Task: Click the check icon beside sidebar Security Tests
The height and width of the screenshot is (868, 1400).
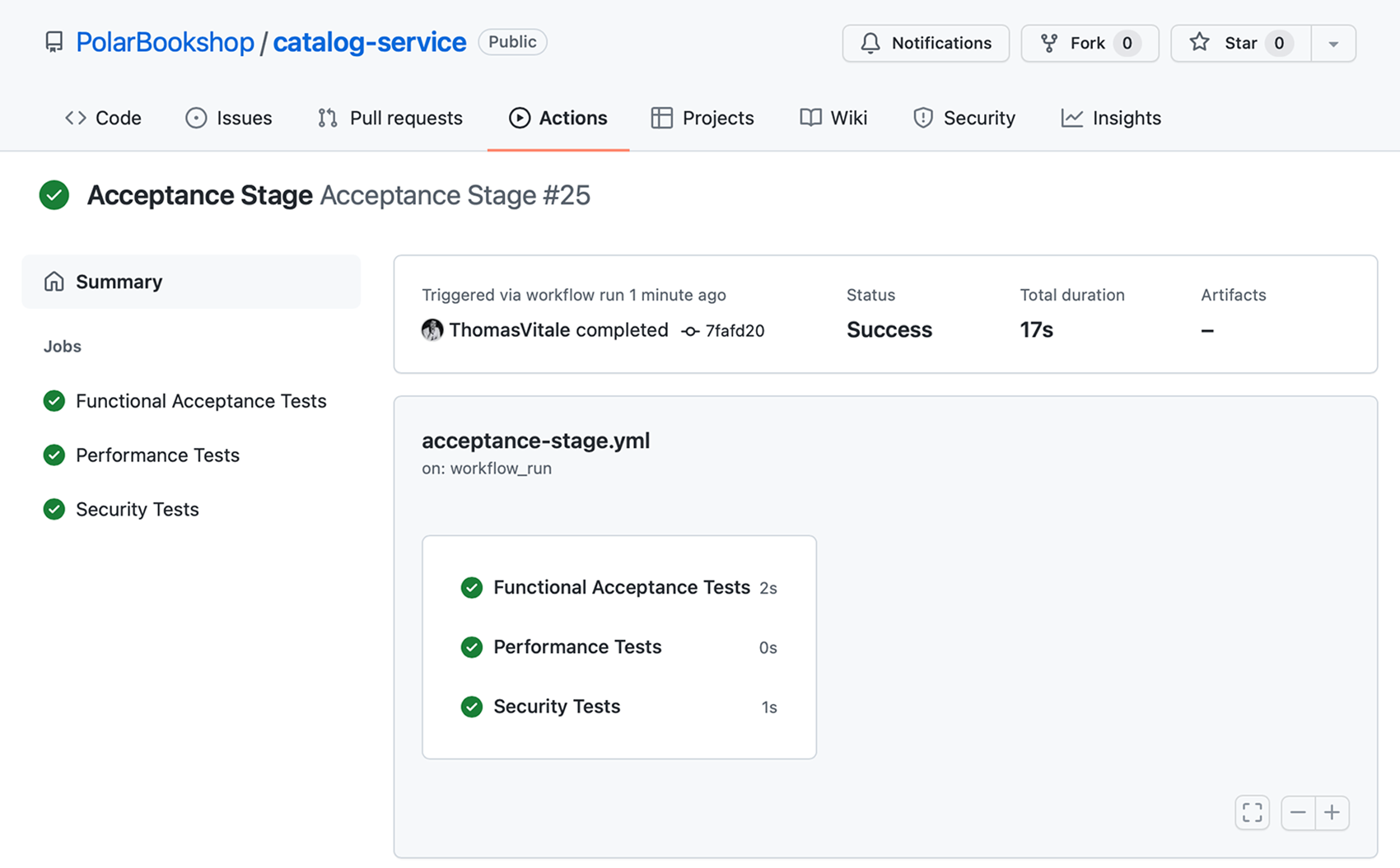Action: pyautogui.click(x=54, y=510)
